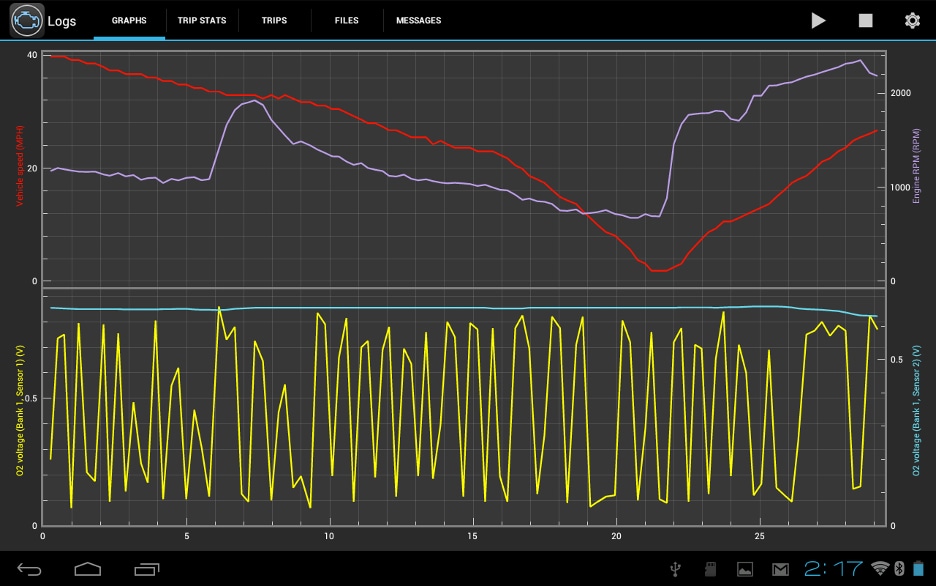Tap the Vehicle speed (MPH) axis label
Image resolution: width=936 pixels, height=586 pixels.
pyautogui.click(x=18, y=165)
